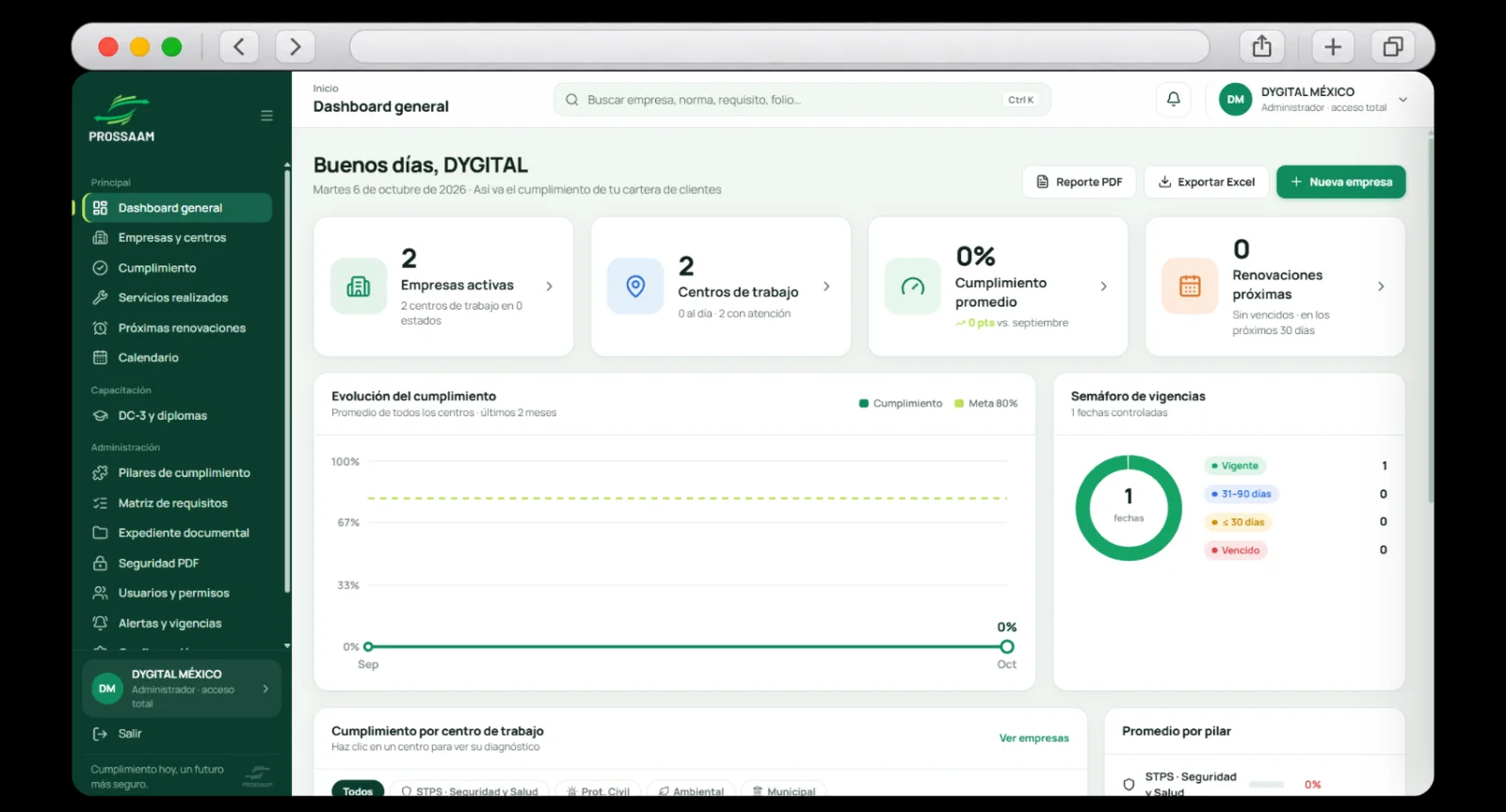The image size is (1506, 812).
Task: Click the DC-3 y diplomas graduation cap icon
Action: point(100,416)
